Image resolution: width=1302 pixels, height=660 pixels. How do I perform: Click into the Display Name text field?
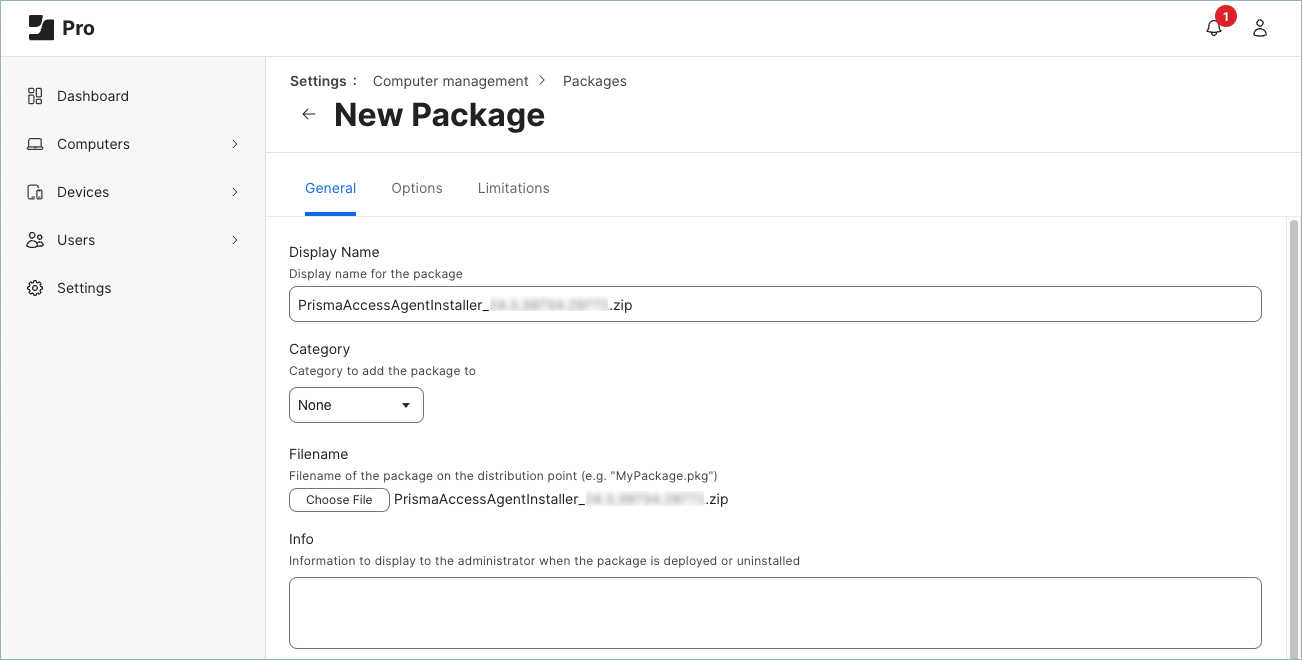(775, 305)
